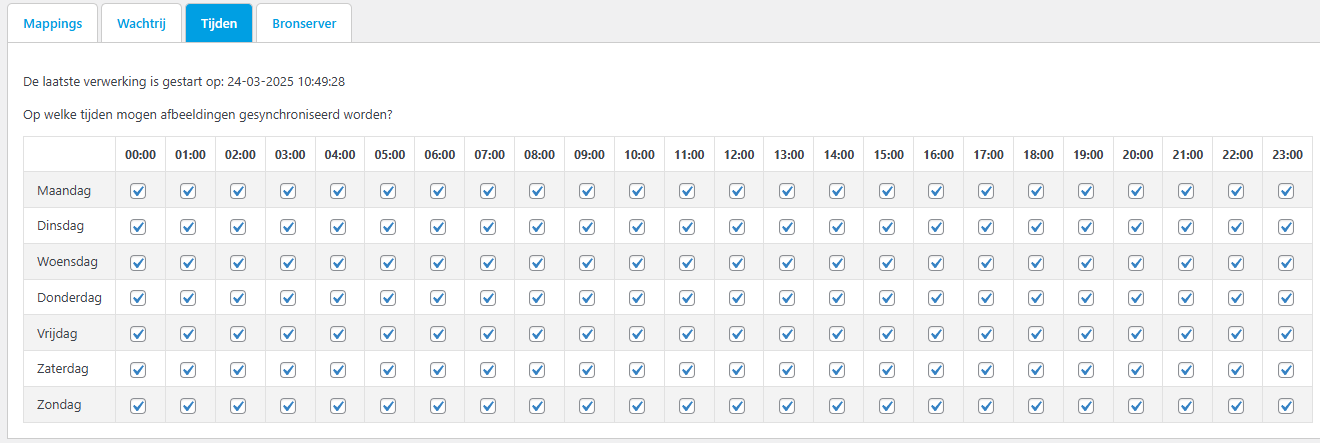Disable Woensdag 12:00 sync checkbox

pyautogui.click(x=737, y=263)
